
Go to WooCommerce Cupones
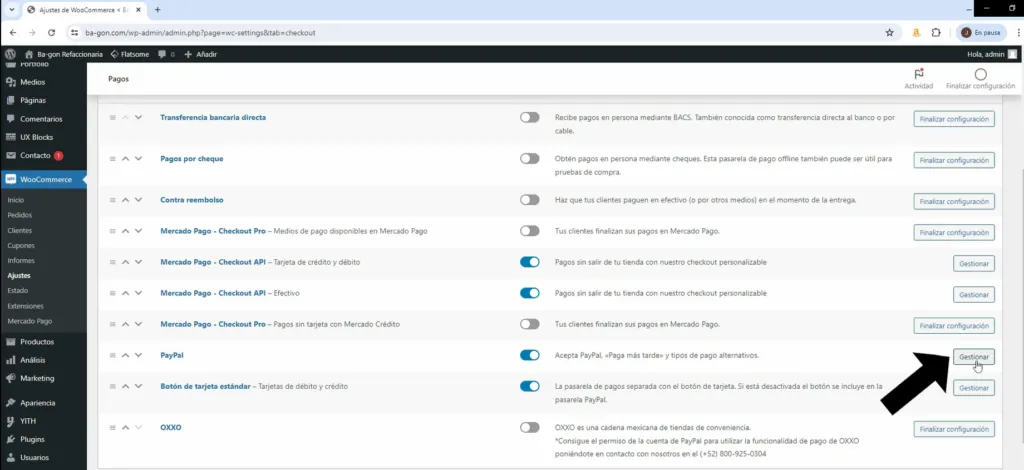coord(21,245)
